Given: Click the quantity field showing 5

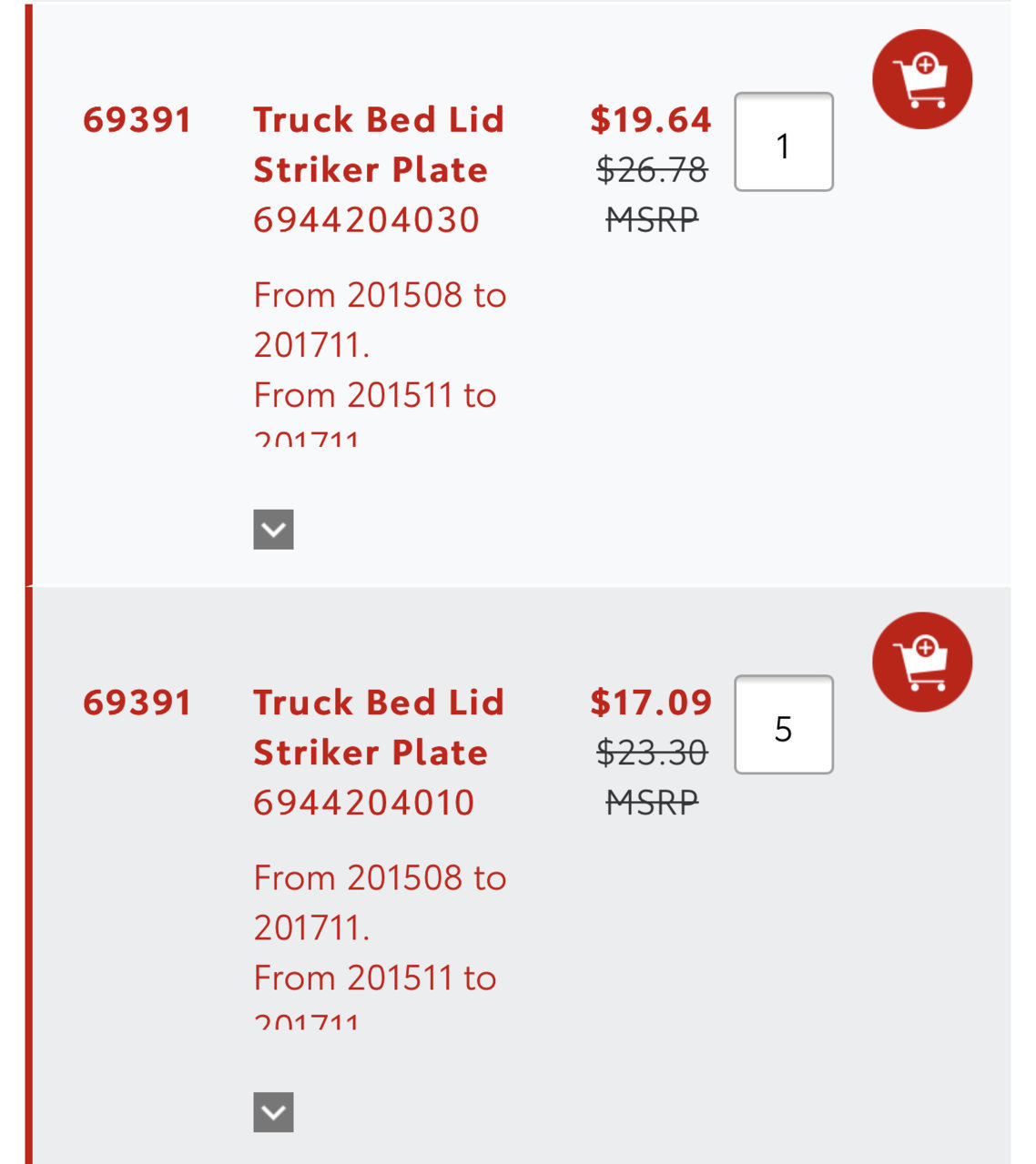Looking at the screenshot, I should click(x=784, y=724).
